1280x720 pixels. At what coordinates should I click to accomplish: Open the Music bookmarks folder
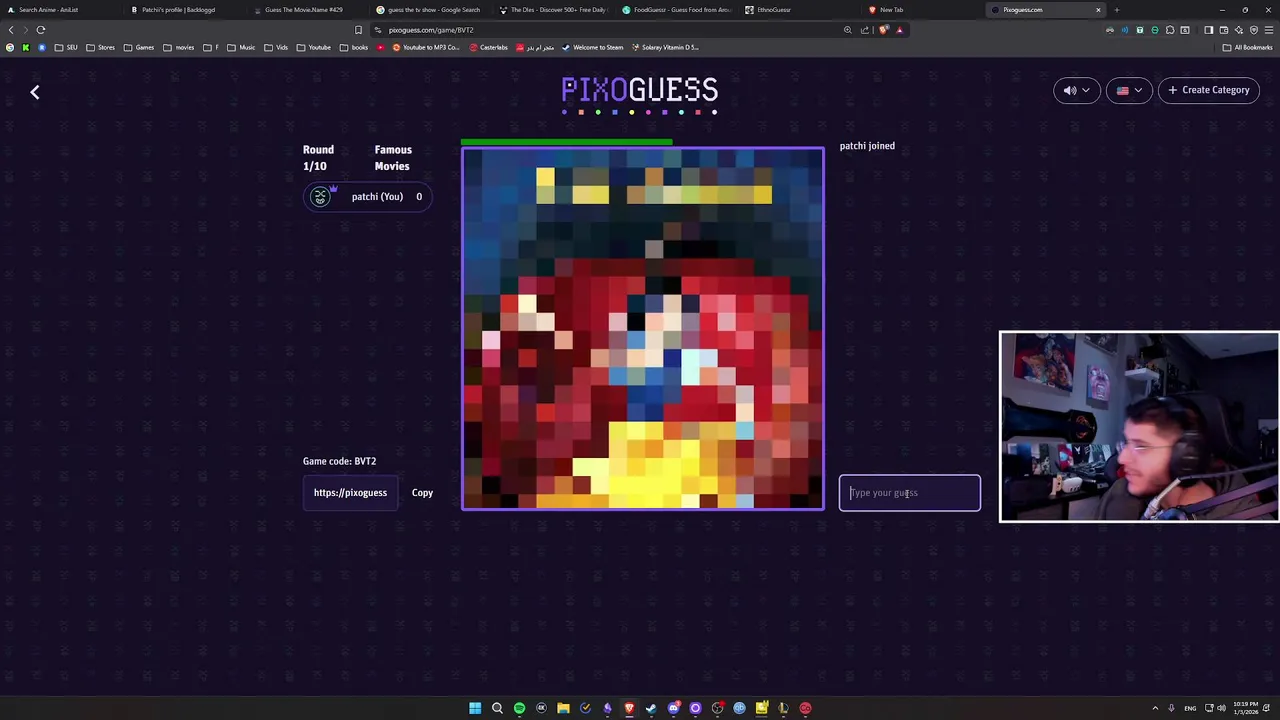tap(241, 47)
